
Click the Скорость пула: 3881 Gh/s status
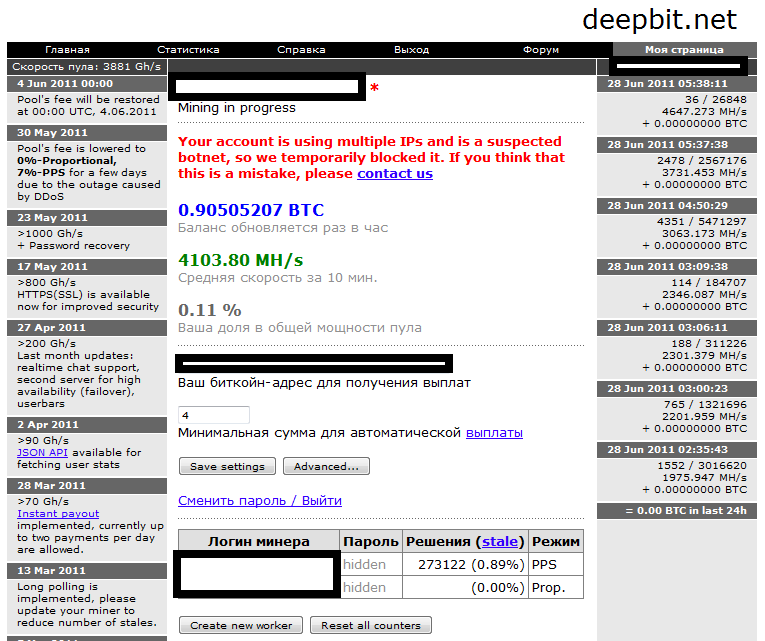[x=87, y=66]
